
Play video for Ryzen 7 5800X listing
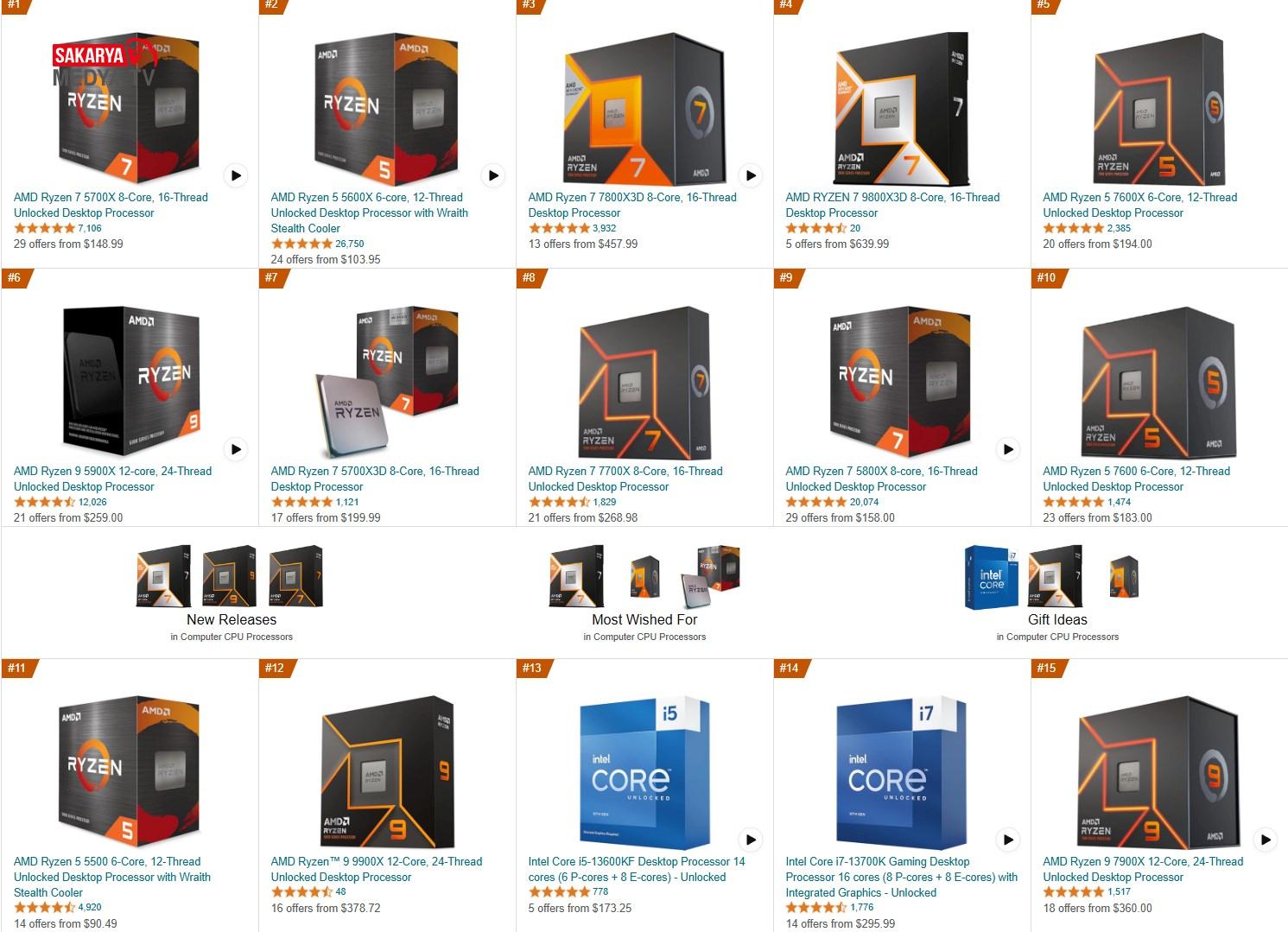point(1008,449)
